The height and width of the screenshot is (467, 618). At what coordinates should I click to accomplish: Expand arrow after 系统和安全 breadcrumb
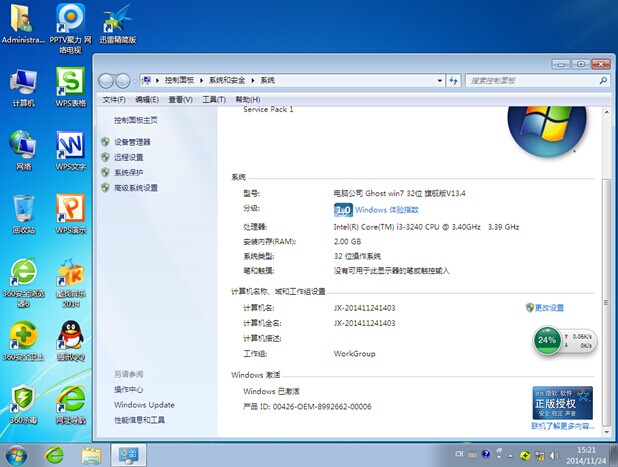pyautogui.click(x=253, y=80)
